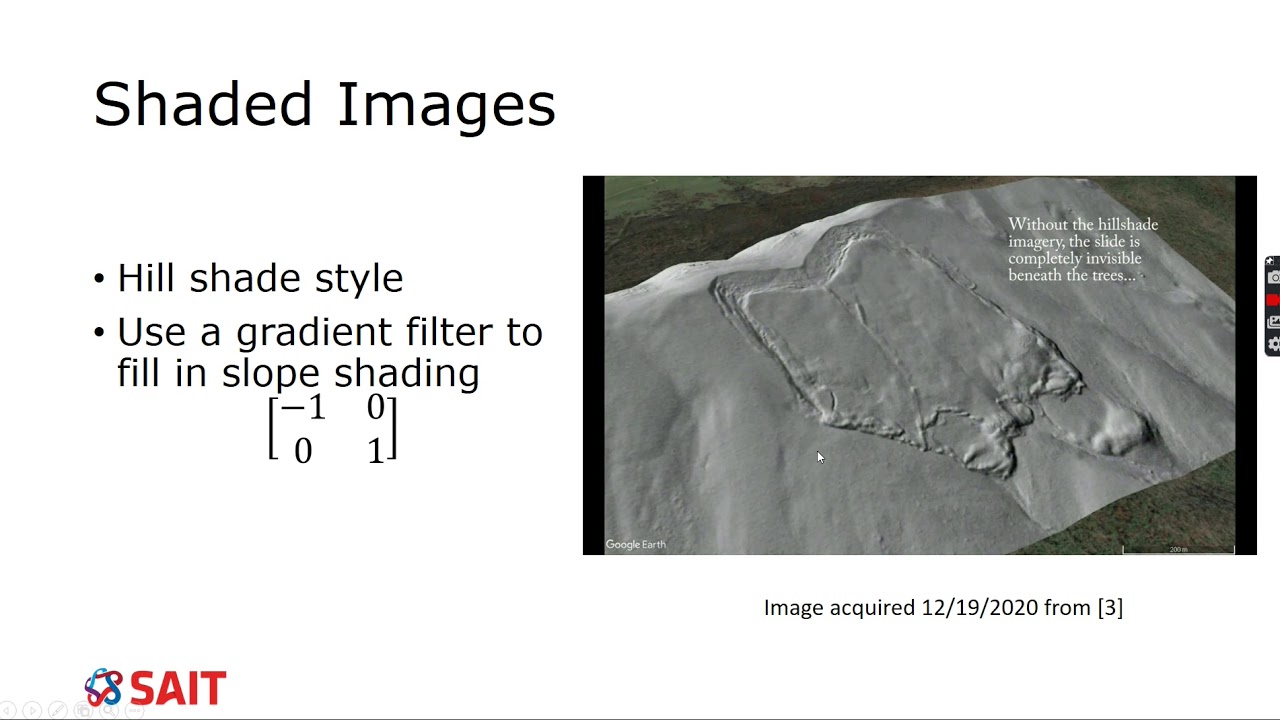
Task: Take a screenshot with the camera icon
Action: click(1274, 278)
